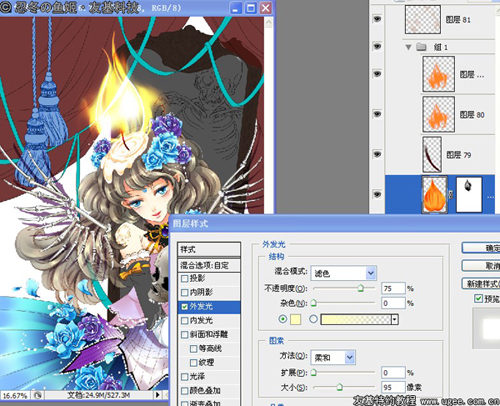The width and height of the screenshot is (500, 406).
Task: Click spread value field in 图素 section
Action: 393,373
